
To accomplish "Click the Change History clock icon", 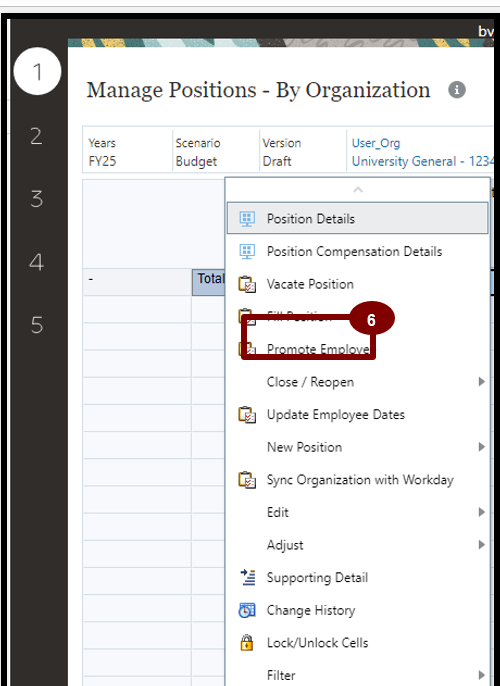I will 247,610.
